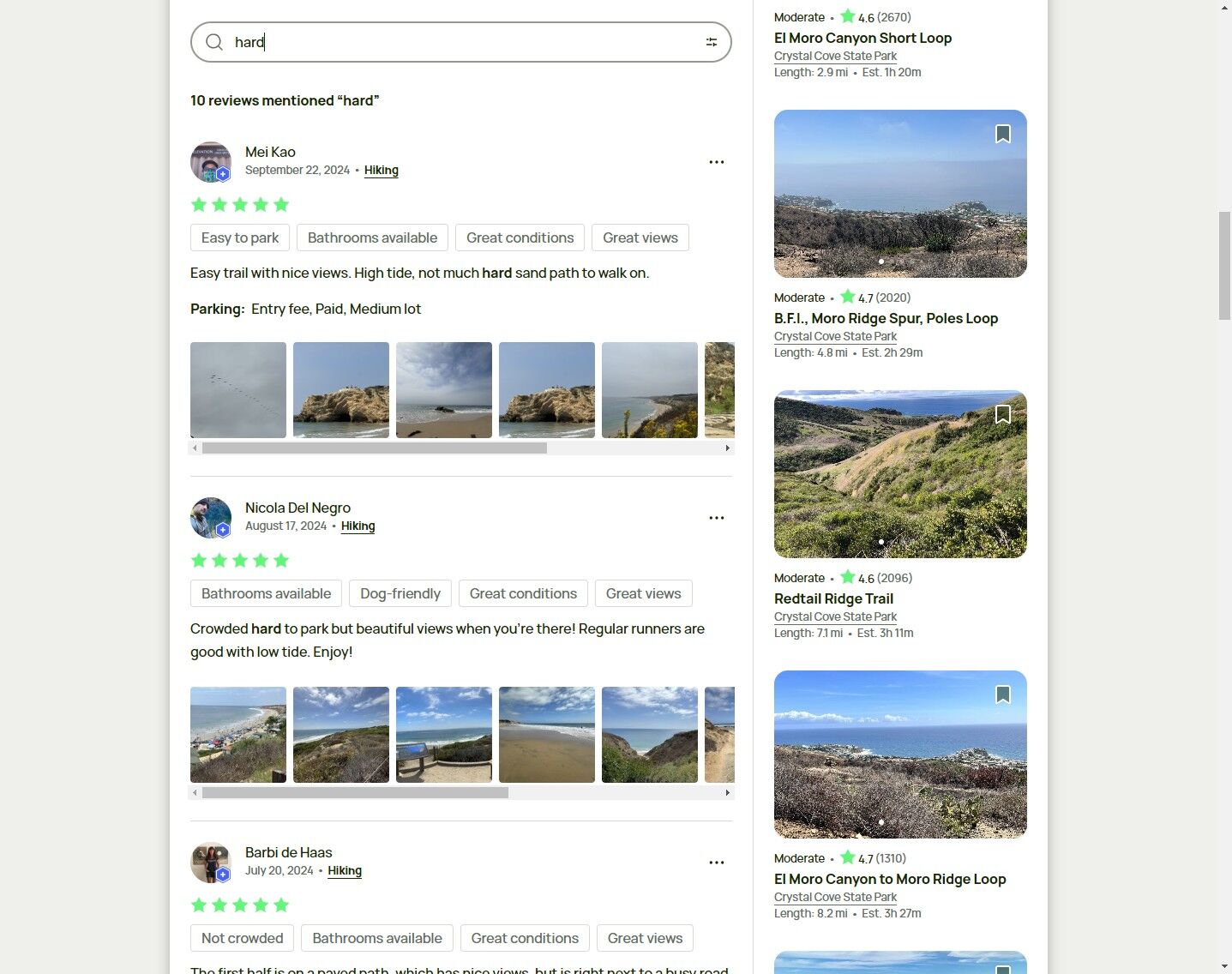Open first photo in Mei Kao's review
This screenshot has width=1232, height=974.
click(x=238, y=390)
